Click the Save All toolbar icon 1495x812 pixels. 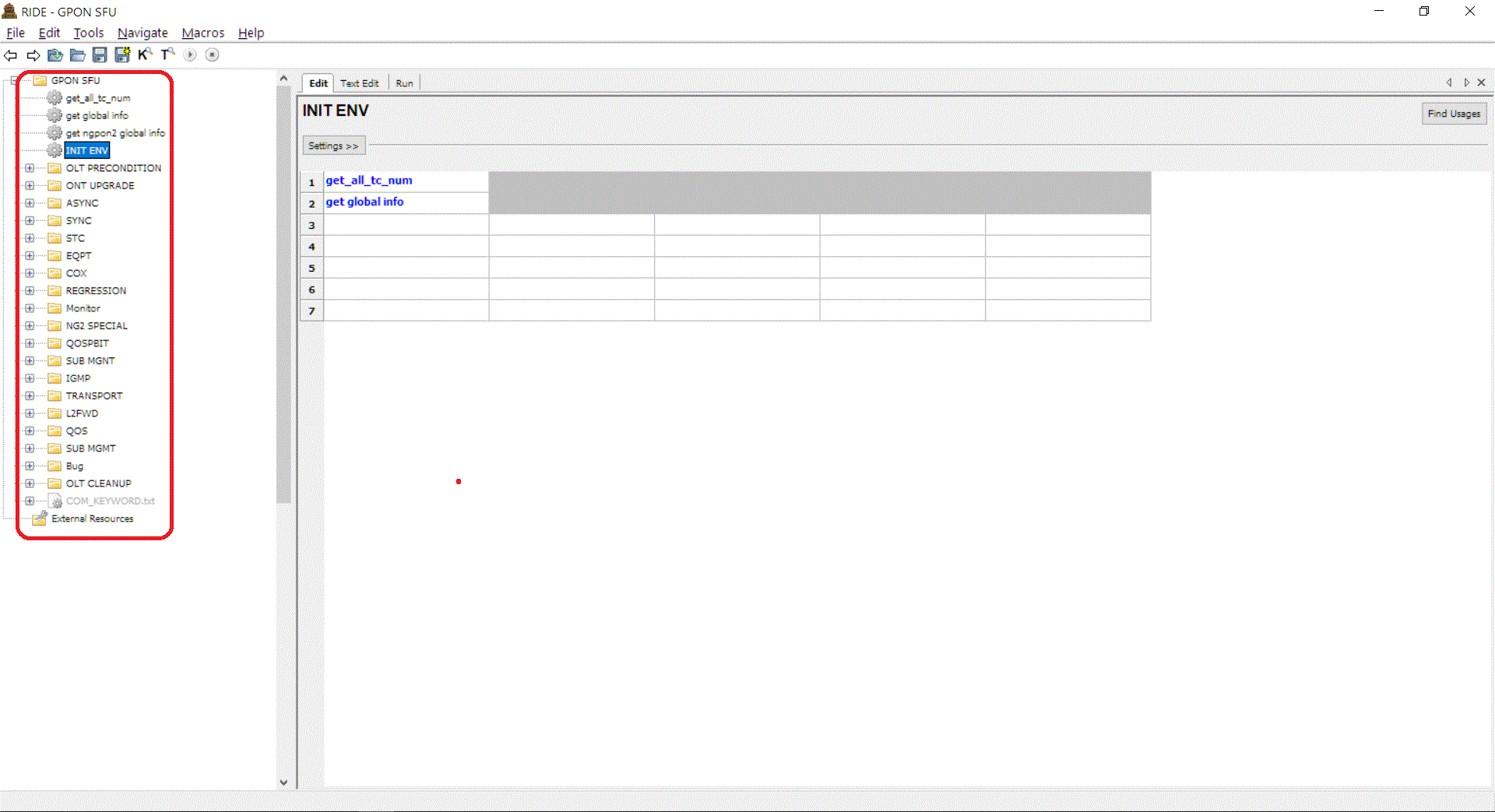pyautogui.click(x=122, y=55)
